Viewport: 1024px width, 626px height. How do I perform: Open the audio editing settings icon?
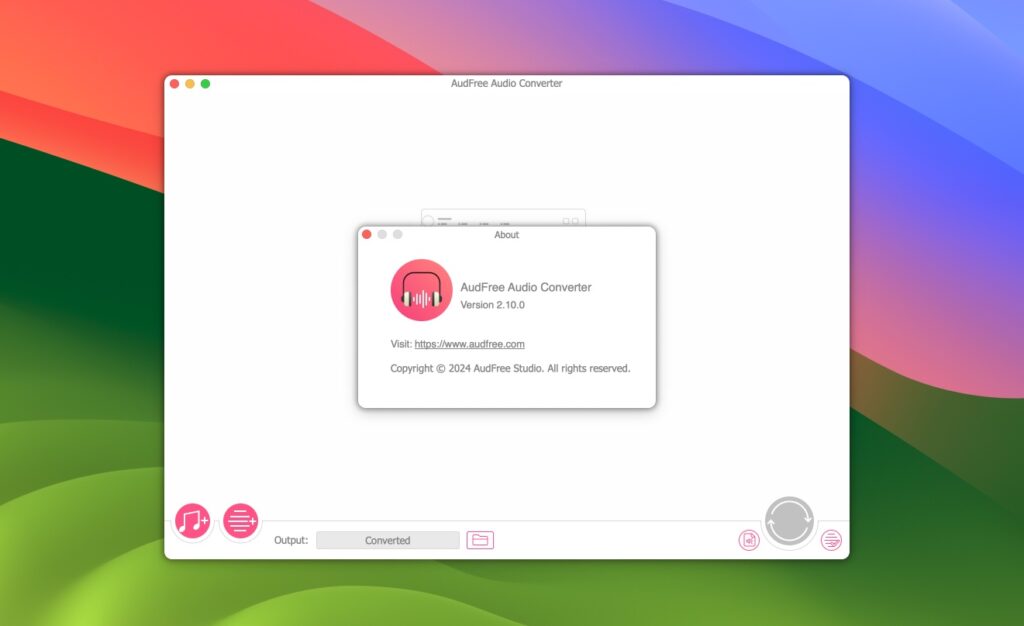pos(830,540)
